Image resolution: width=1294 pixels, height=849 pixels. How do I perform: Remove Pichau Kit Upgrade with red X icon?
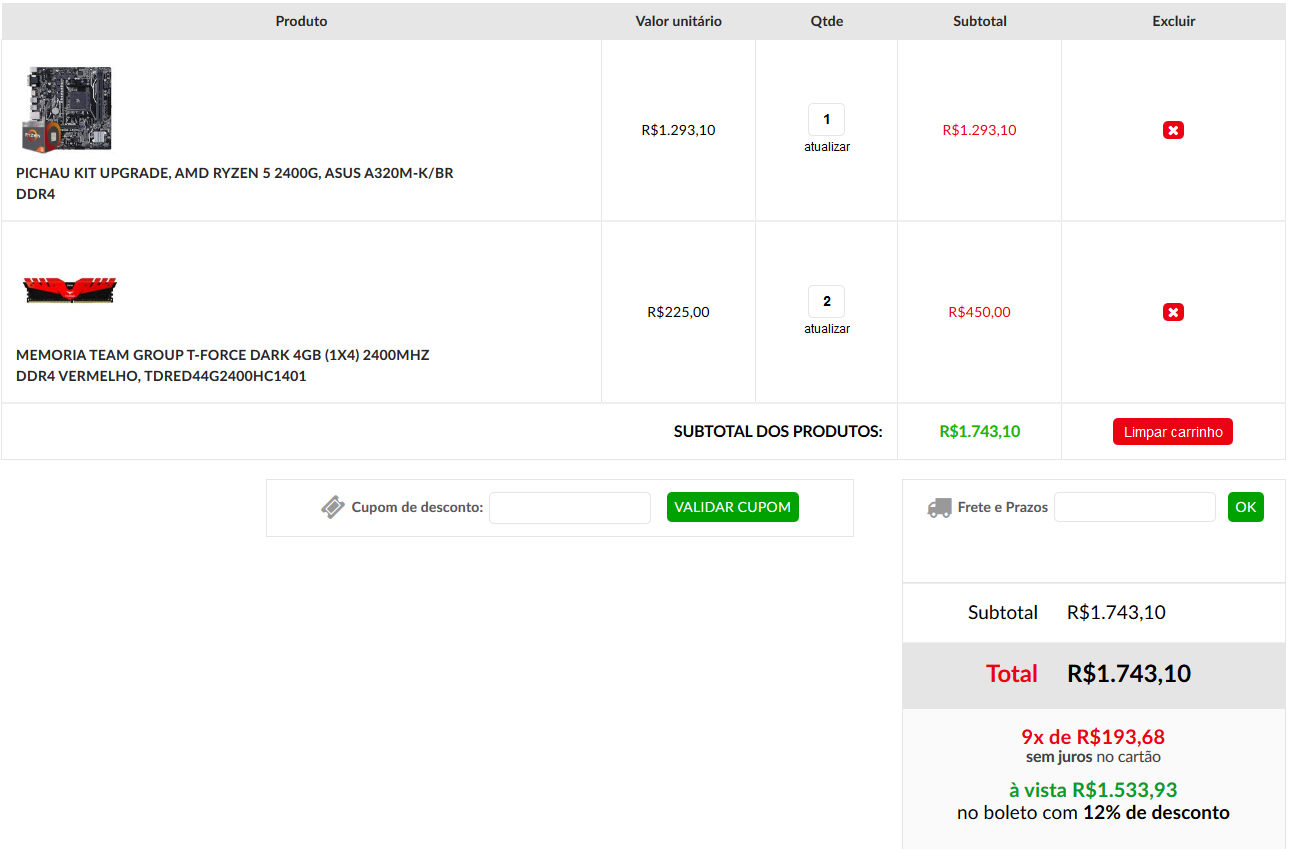[x=1173, y=130]
